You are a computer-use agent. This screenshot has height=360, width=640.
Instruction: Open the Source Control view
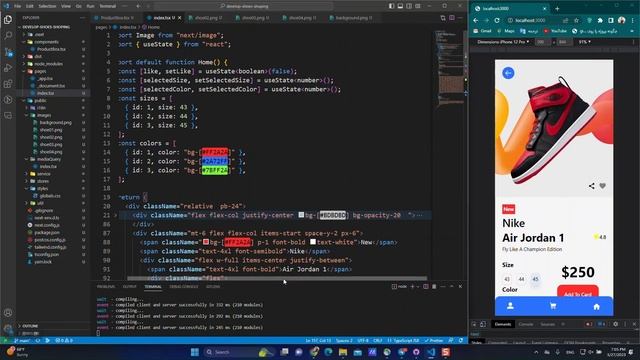pos(8,52)
